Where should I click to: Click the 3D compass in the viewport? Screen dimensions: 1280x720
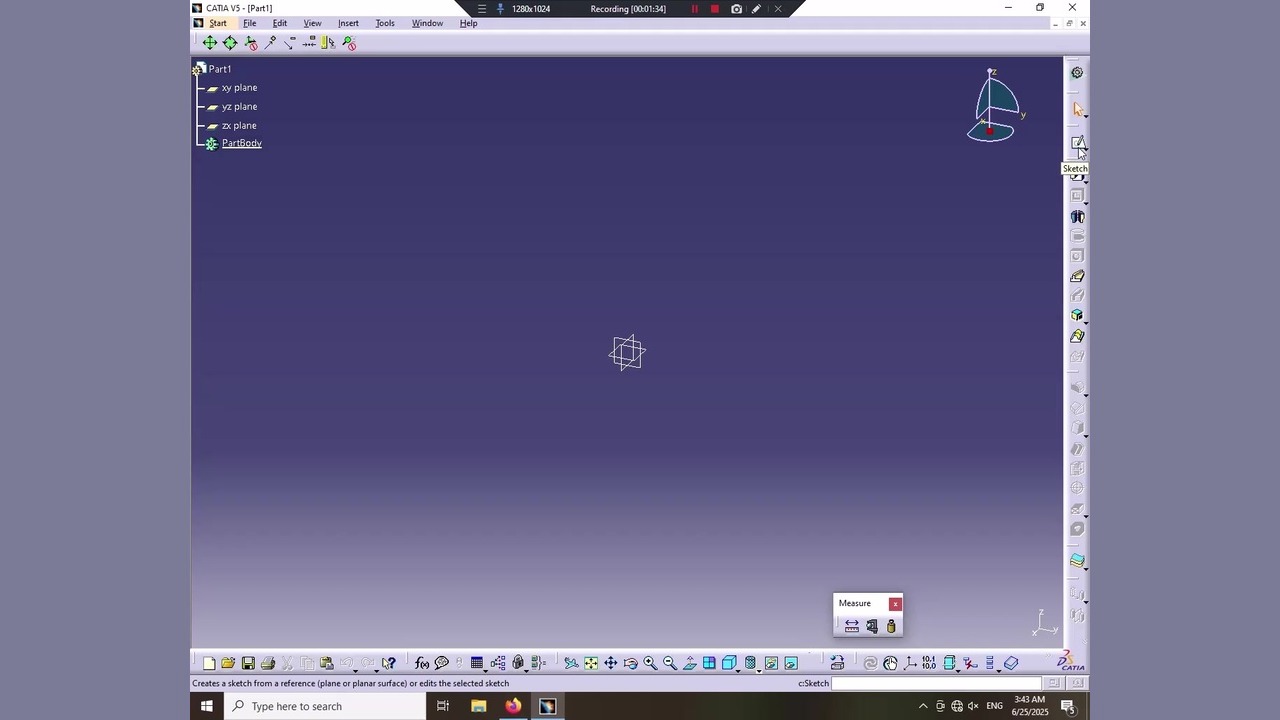click(x=993, y=106)
